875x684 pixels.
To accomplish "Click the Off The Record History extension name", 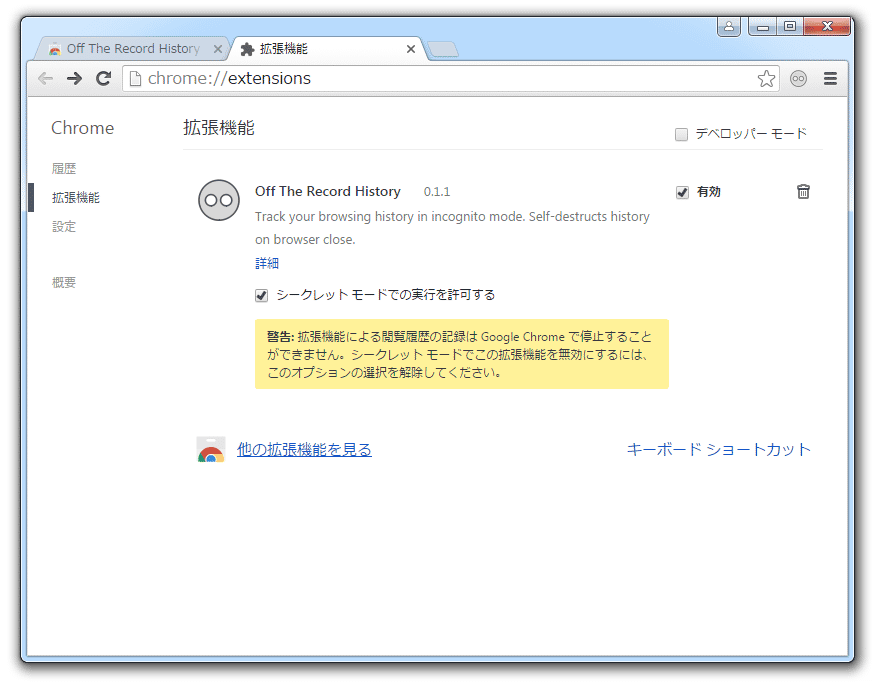I will [x=328, y=191].
